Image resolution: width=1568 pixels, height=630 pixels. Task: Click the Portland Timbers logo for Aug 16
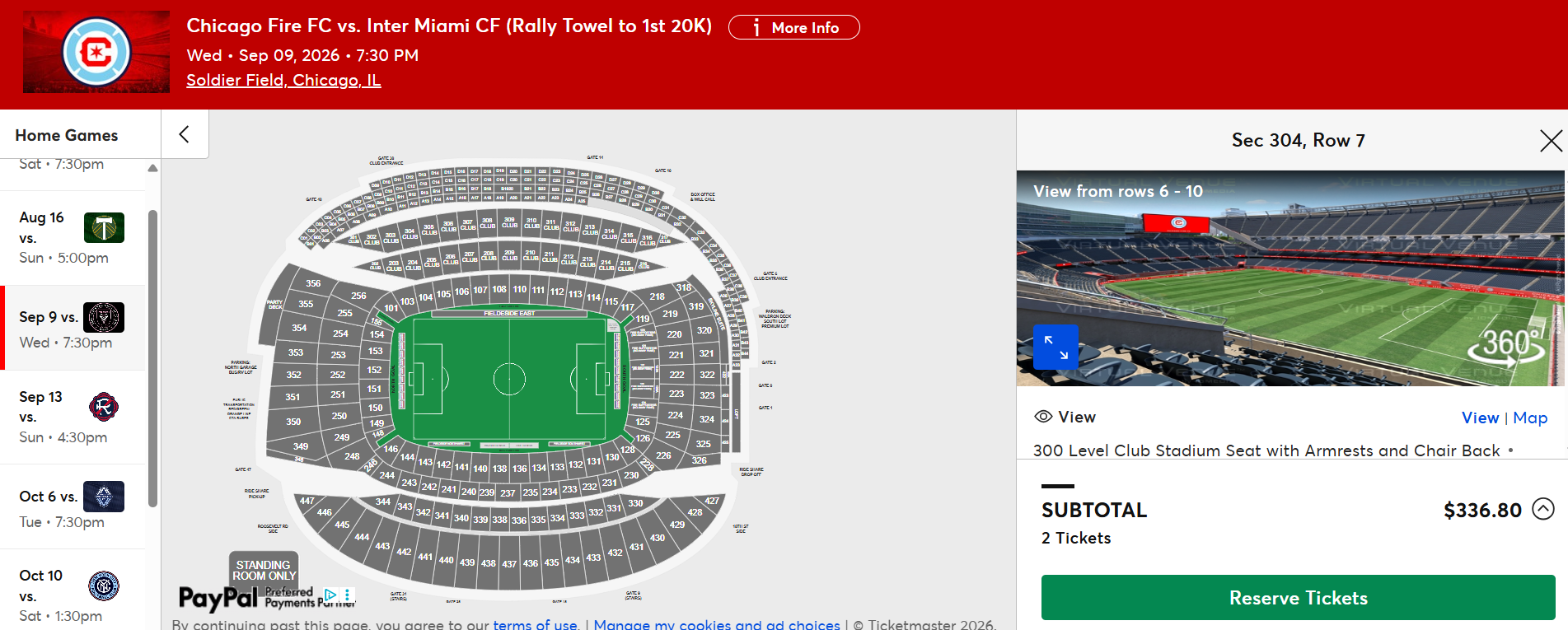click(104, 227)
